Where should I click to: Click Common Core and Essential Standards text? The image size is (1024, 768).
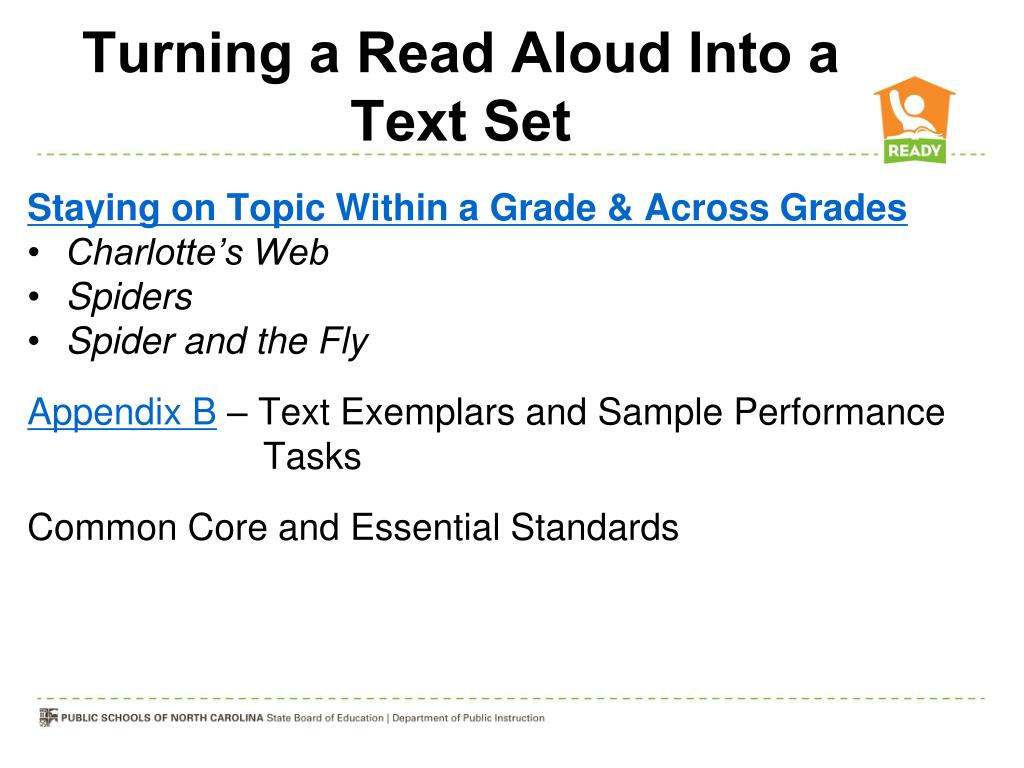353,527
